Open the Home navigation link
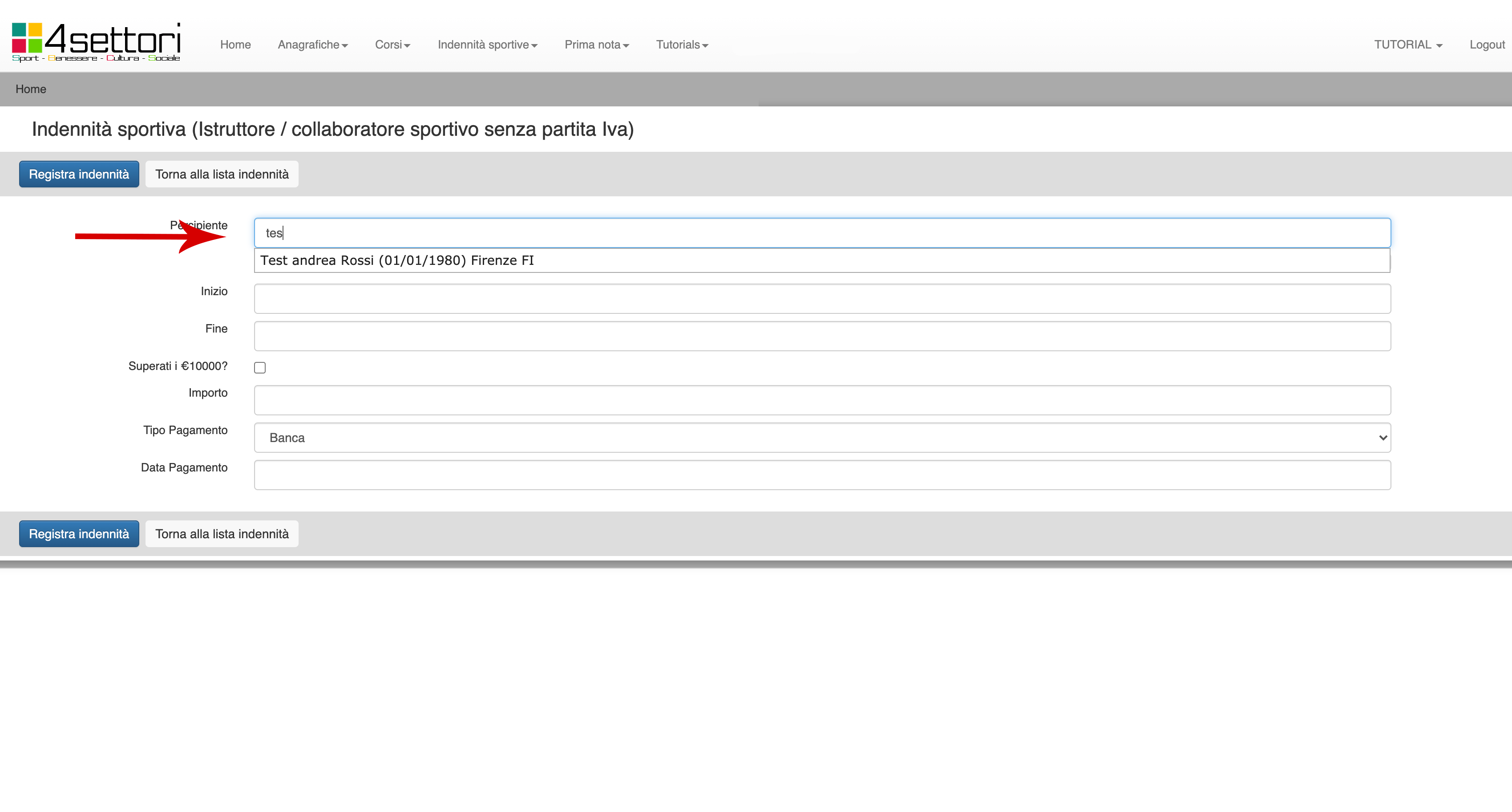 tap(235, 45)
